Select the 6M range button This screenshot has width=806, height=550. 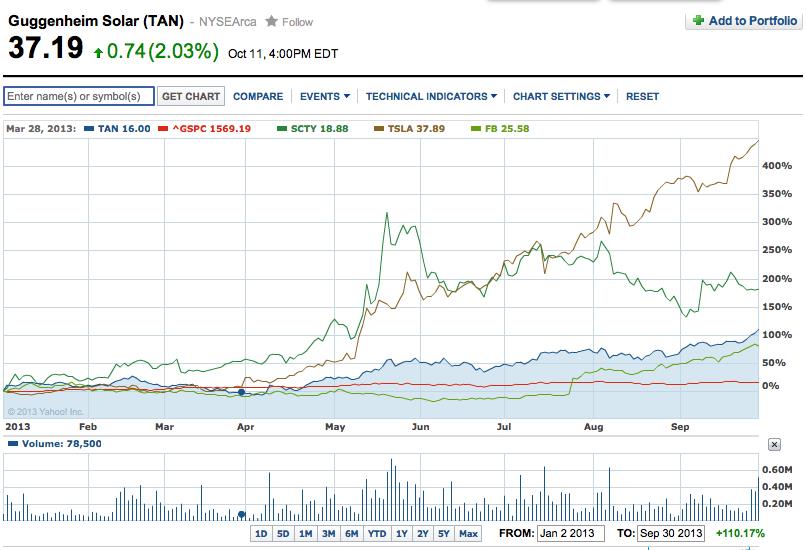pos(352,534)
